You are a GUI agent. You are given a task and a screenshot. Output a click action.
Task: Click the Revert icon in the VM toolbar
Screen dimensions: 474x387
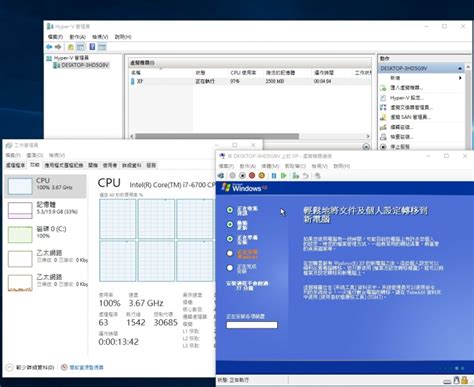[x=305, y=175]
